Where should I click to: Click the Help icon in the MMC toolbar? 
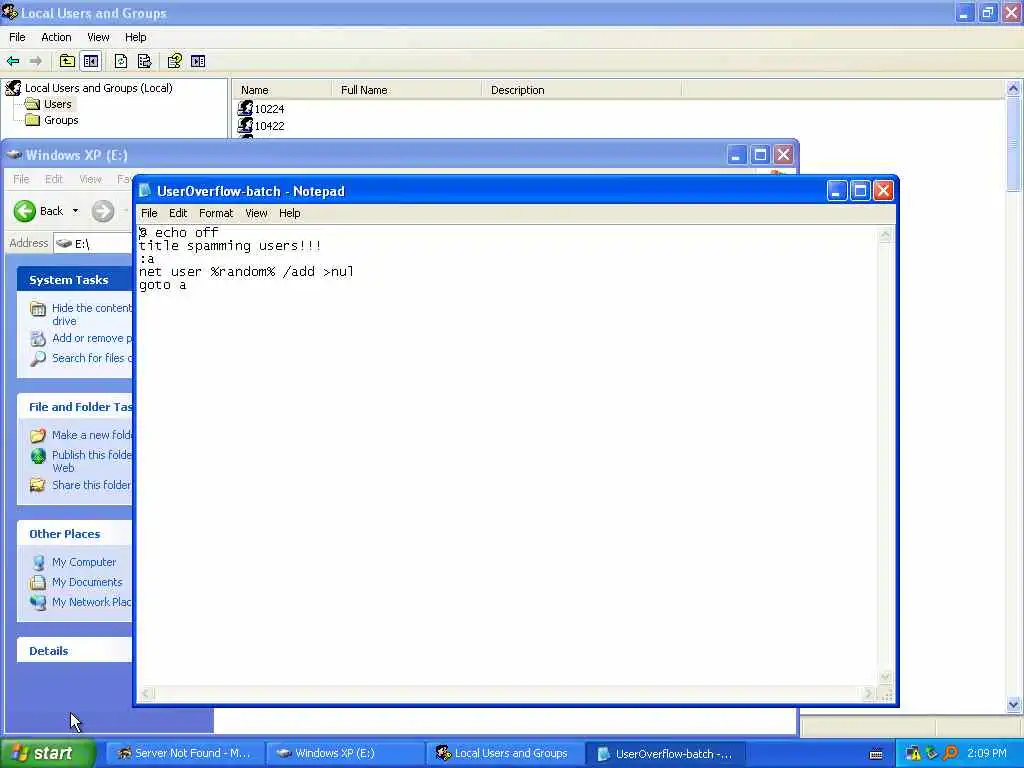tap(174, 61)
